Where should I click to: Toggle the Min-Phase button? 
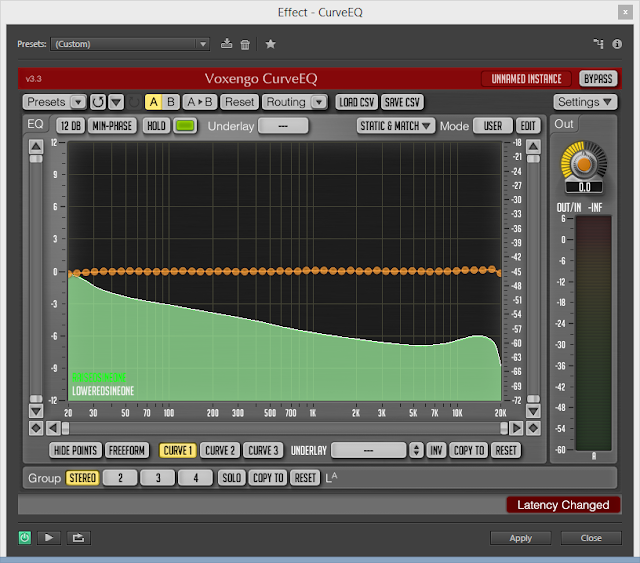pyautogui.click(x=112, y=126)
